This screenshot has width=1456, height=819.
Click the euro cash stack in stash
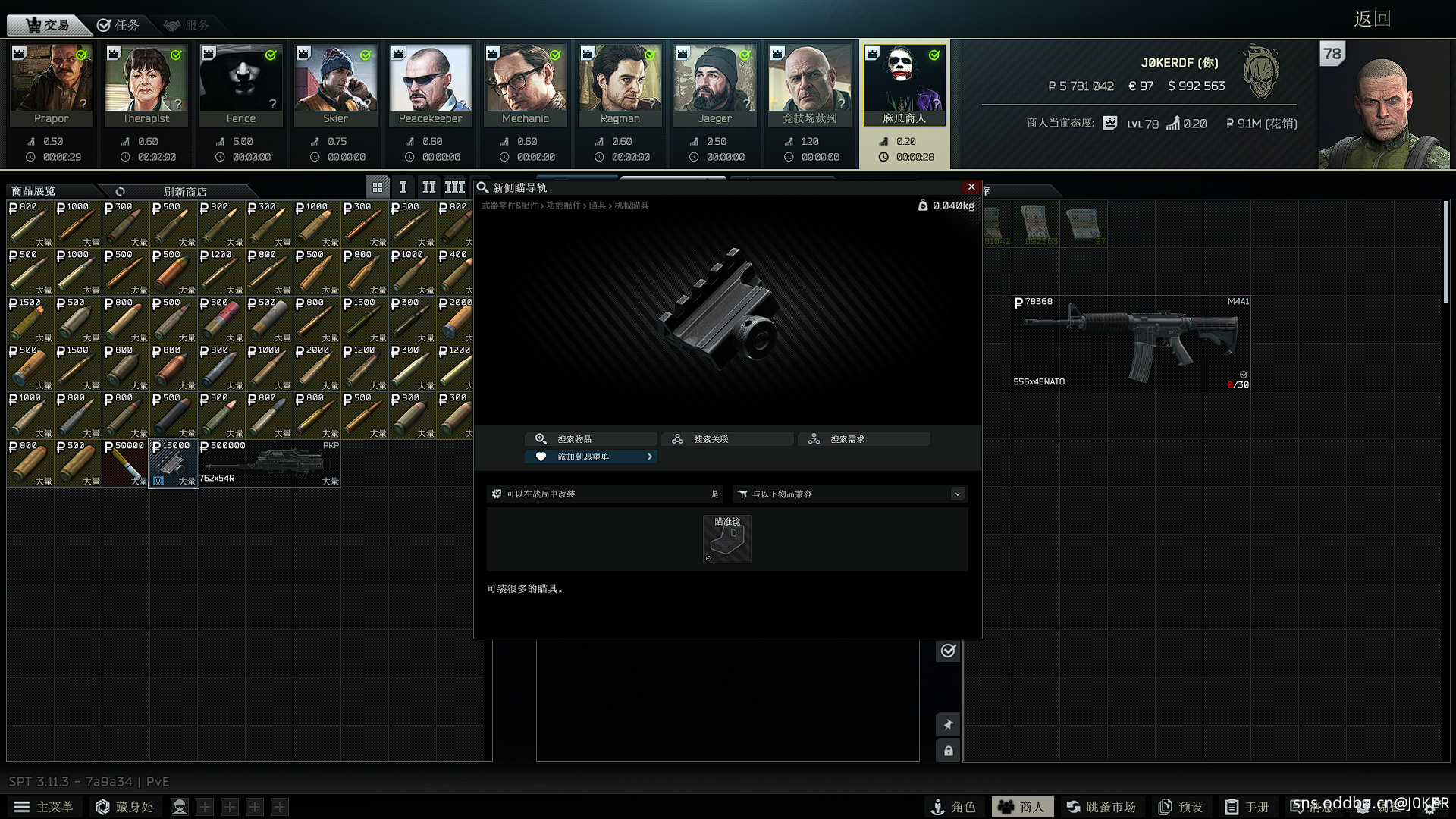point(1084,224)
